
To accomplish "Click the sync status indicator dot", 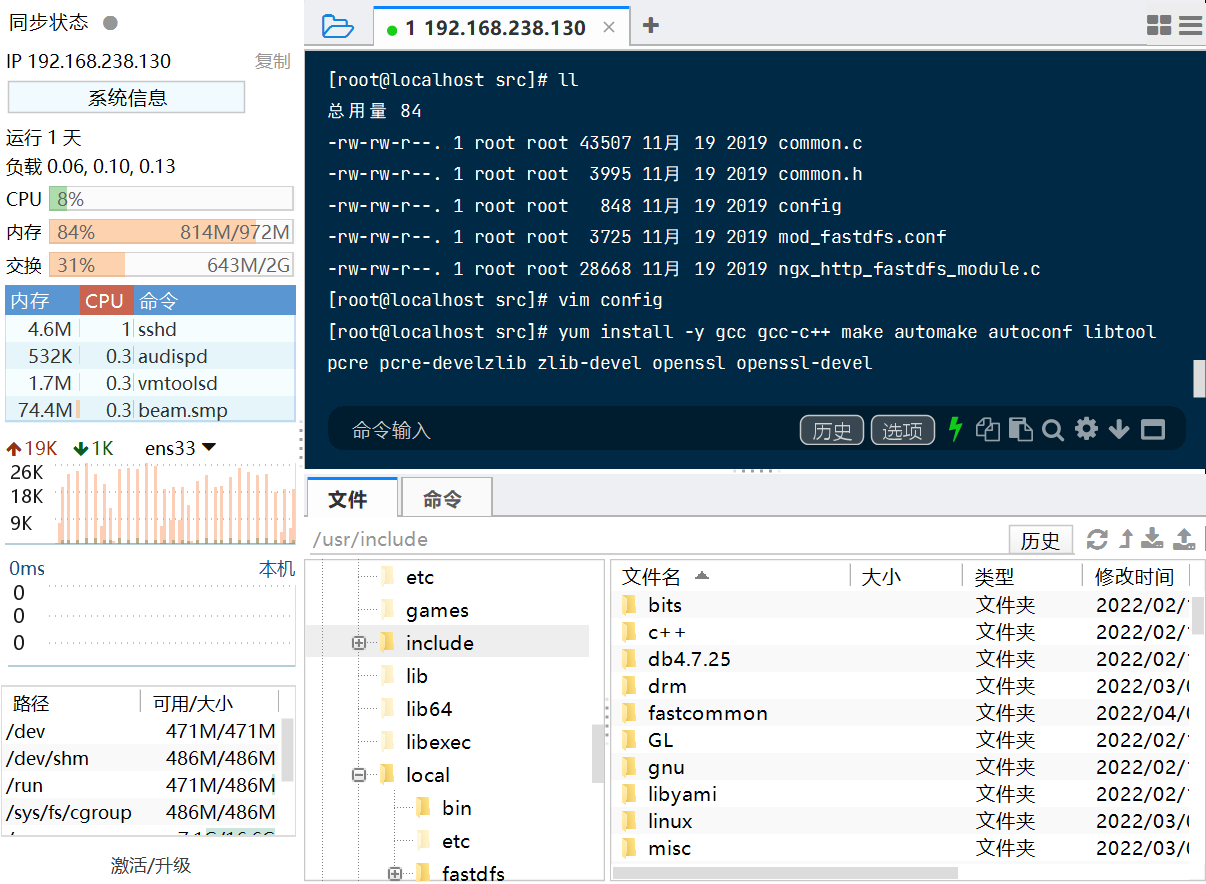I will 111,23.
